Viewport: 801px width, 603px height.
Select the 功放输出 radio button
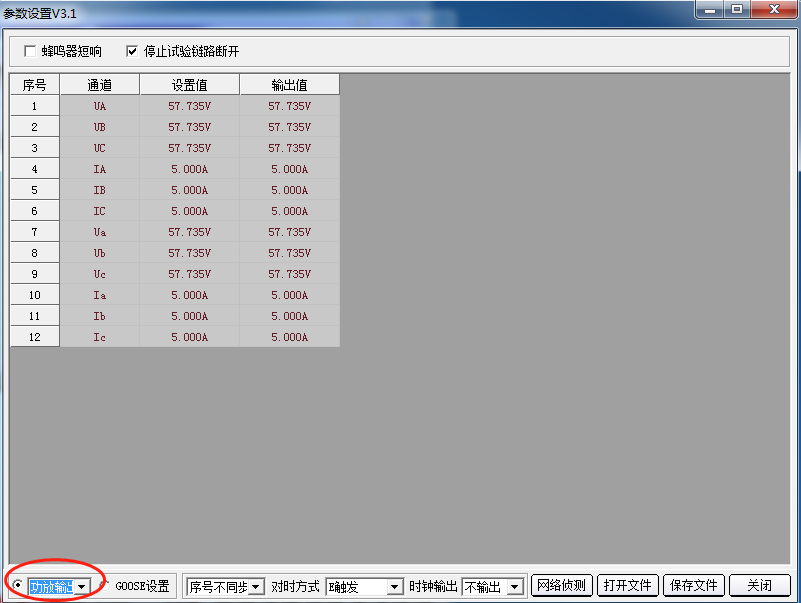[19, 586]
